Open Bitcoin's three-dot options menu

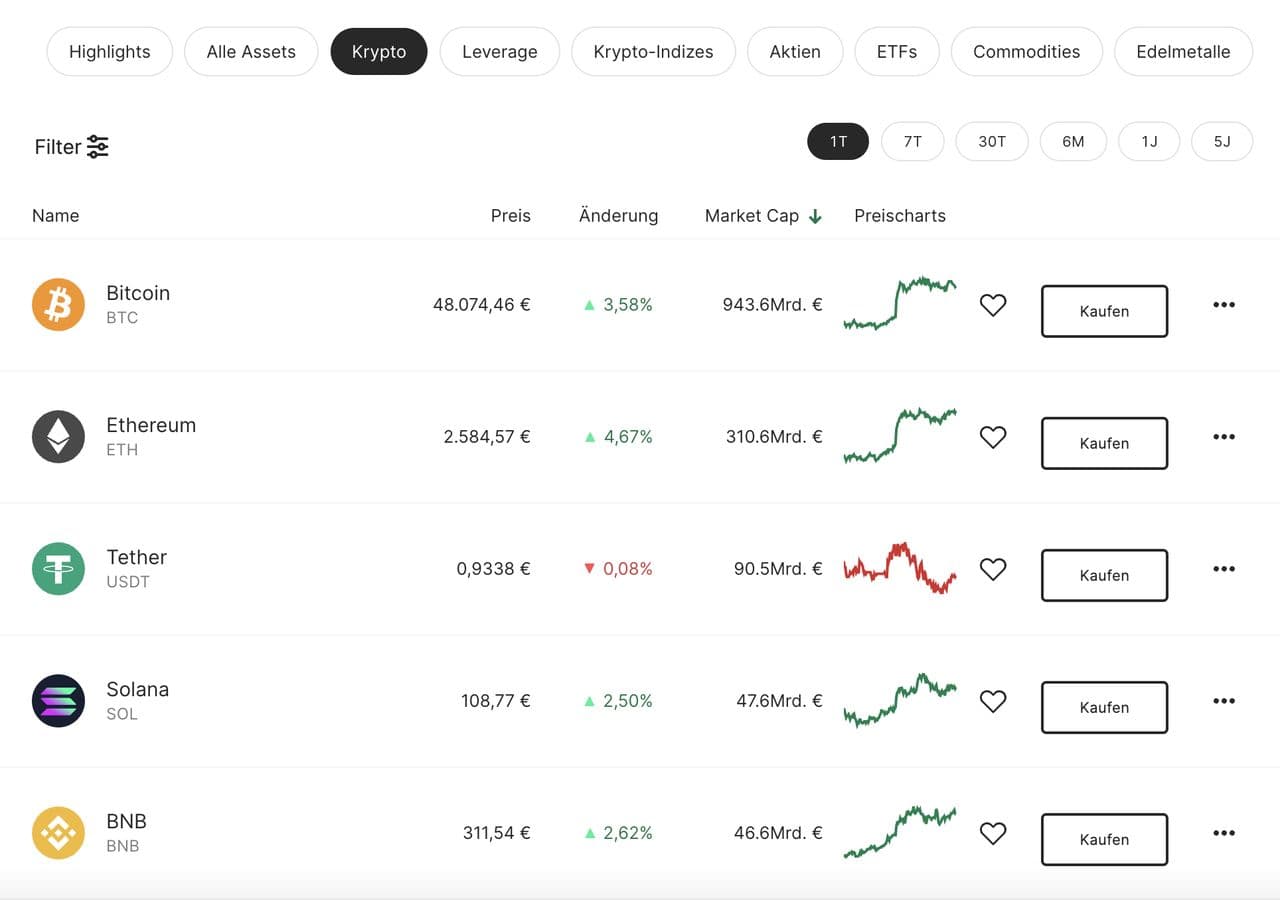pos(1223,305)
